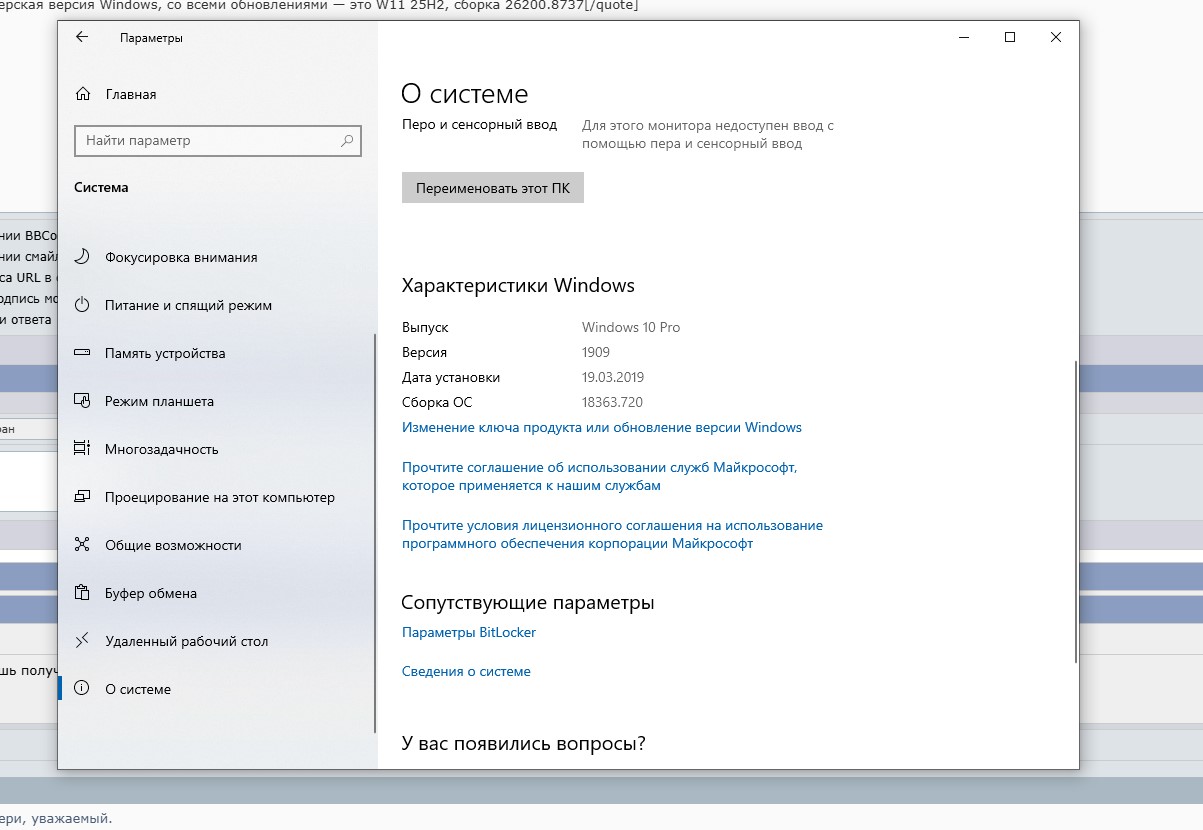The width and height of the screenshot is (1203, 830).
Task: Select OS build value 18363.720
Action: click(612, 402)
